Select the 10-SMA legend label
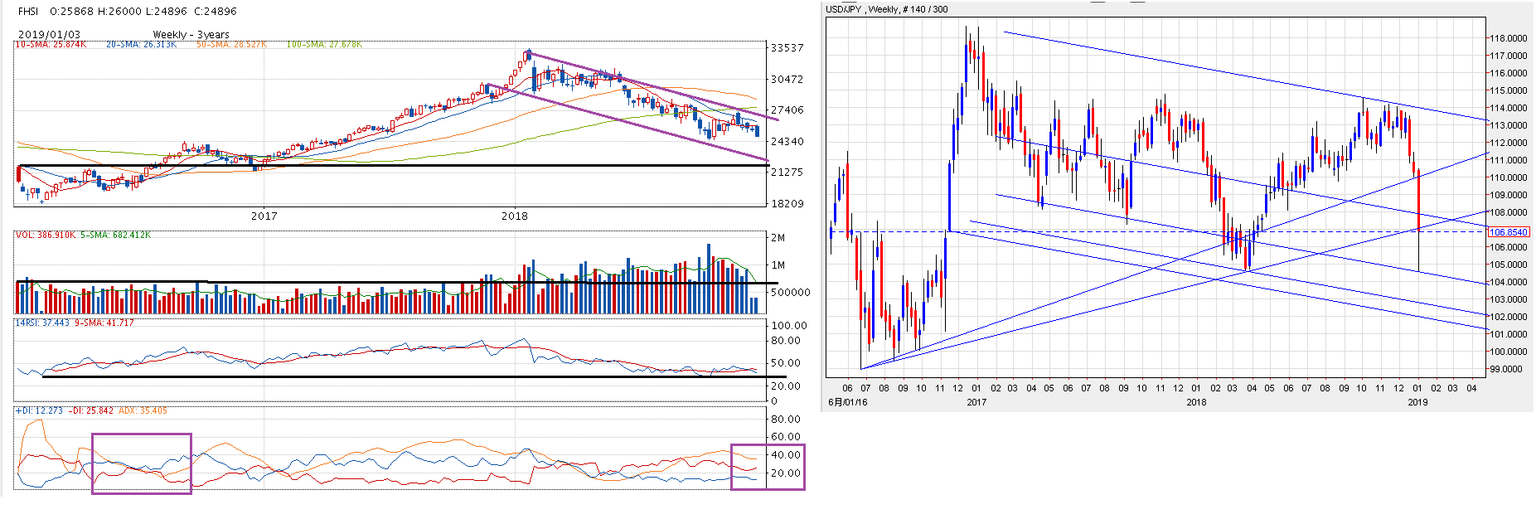 point(48,44)
